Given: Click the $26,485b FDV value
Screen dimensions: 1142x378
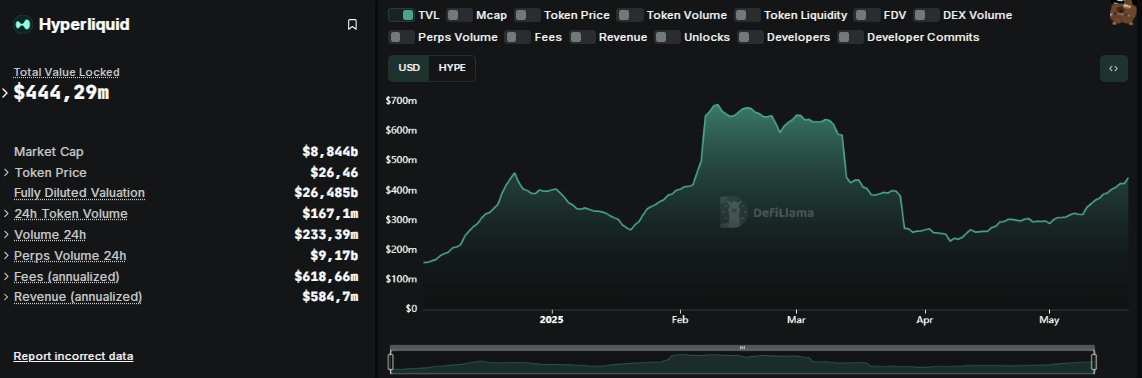Looking at the screenshot, I should (x=326, y=193).
